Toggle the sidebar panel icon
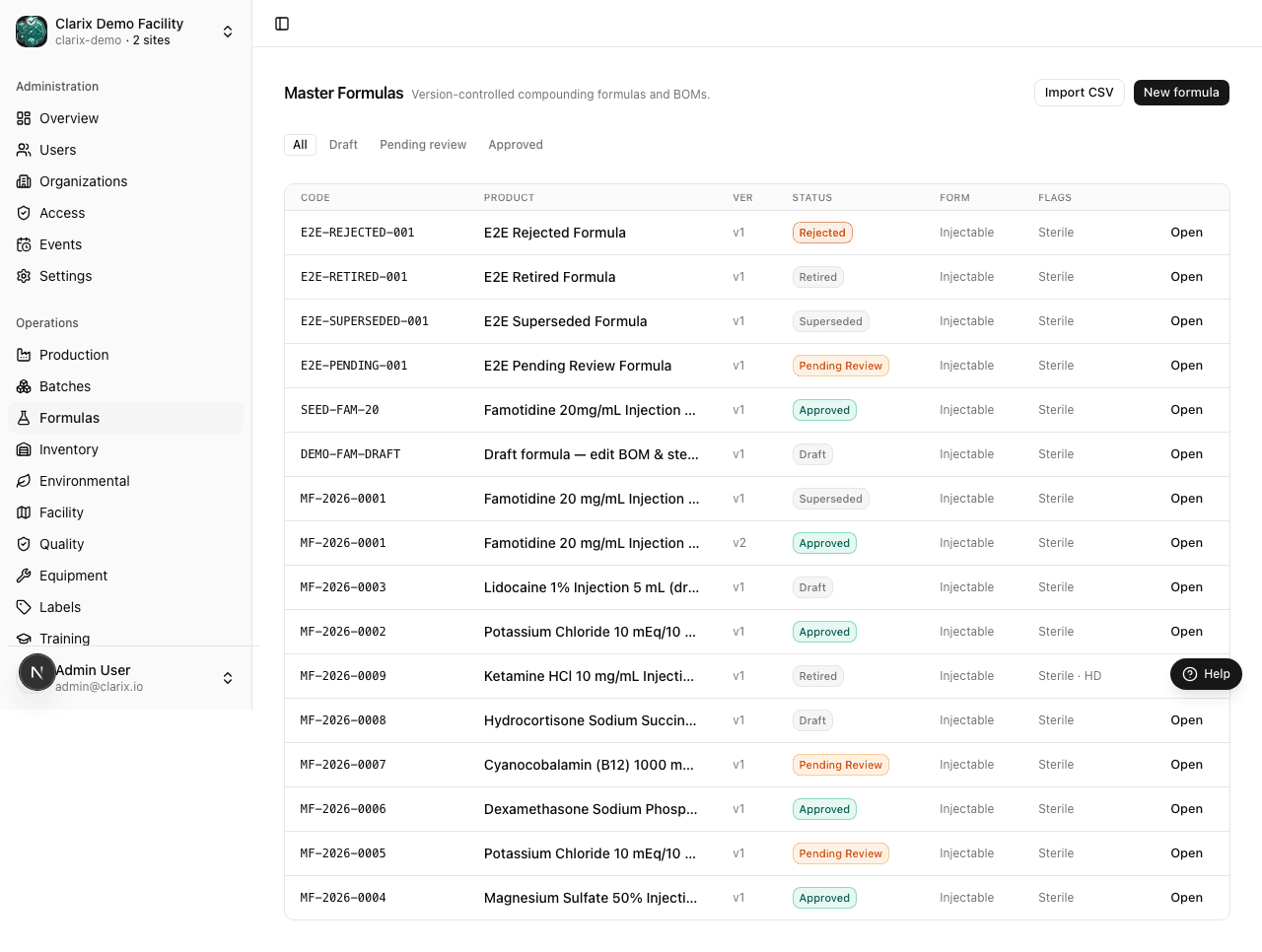The height and width of the screenshot is (952, 1262). click(282, 24)
